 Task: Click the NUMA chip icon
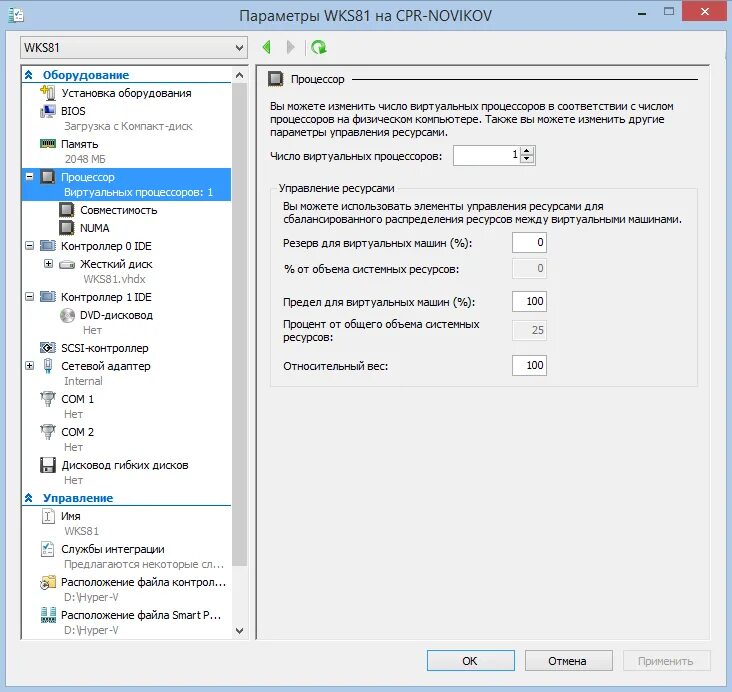(67, 227)
